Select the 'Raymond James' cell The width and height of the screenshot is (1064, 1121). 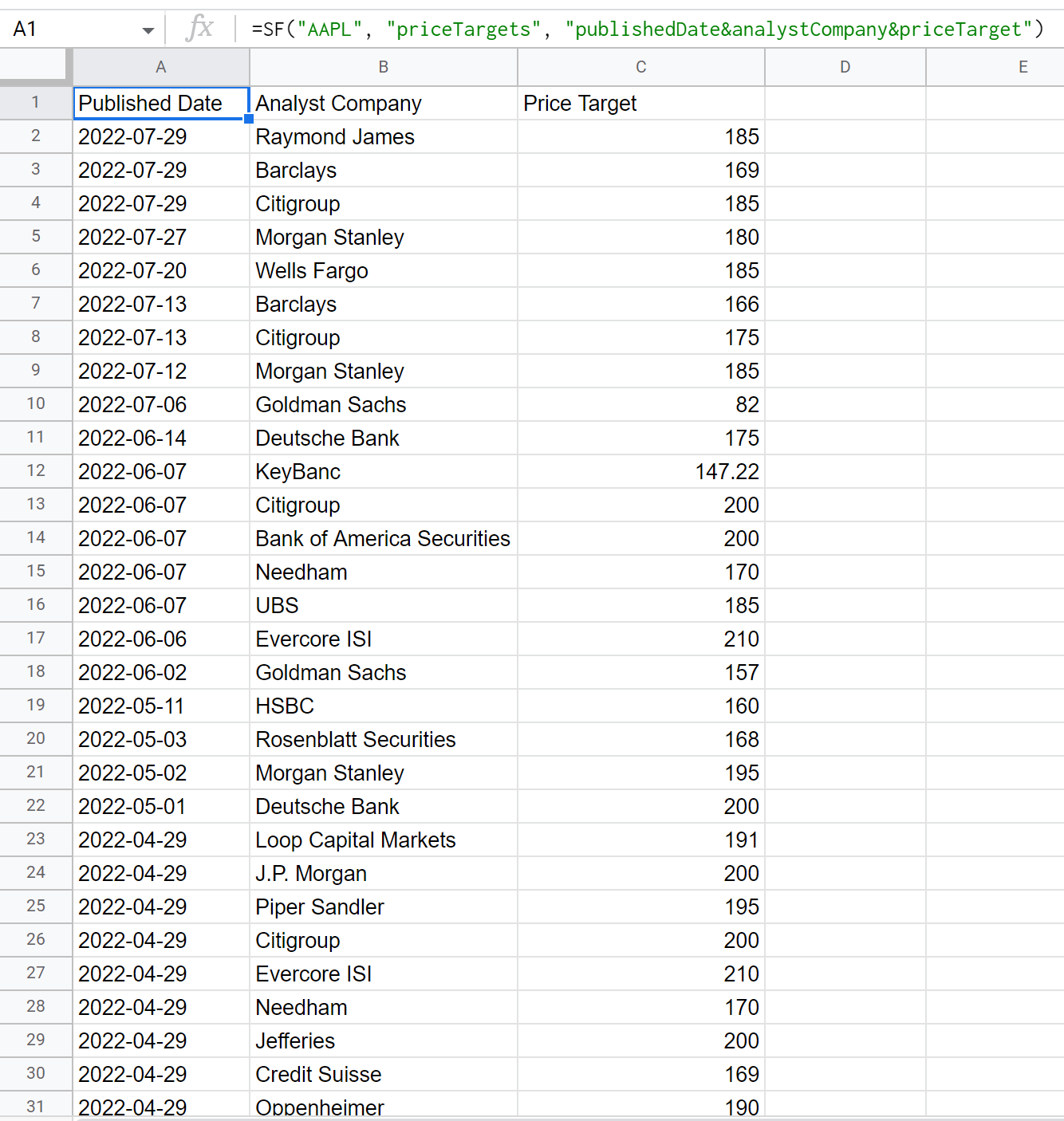pos(384,136)
